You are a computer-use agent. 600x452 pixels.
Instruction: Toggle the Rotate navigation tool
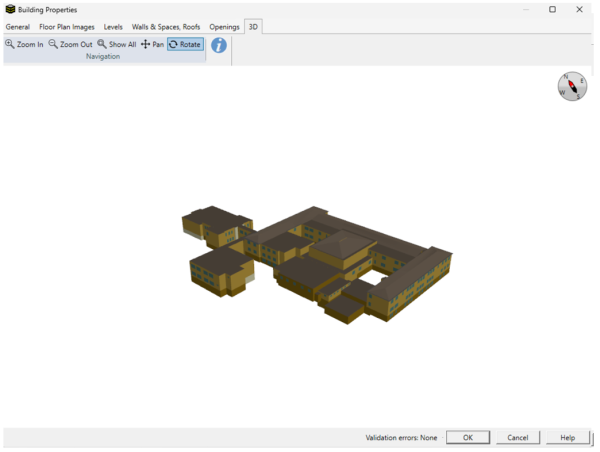tap(185, 44)
